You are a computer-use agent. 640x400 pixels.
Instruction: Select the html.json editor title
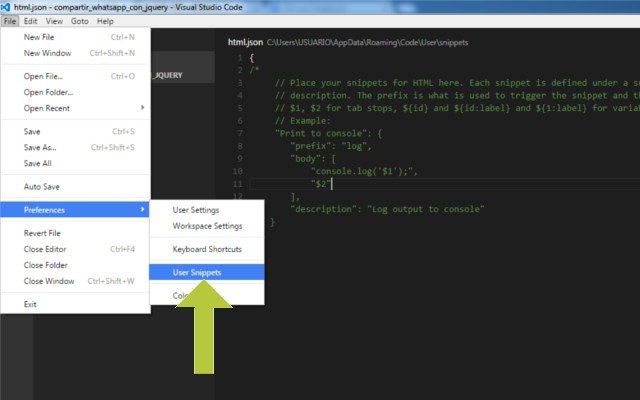245,42
